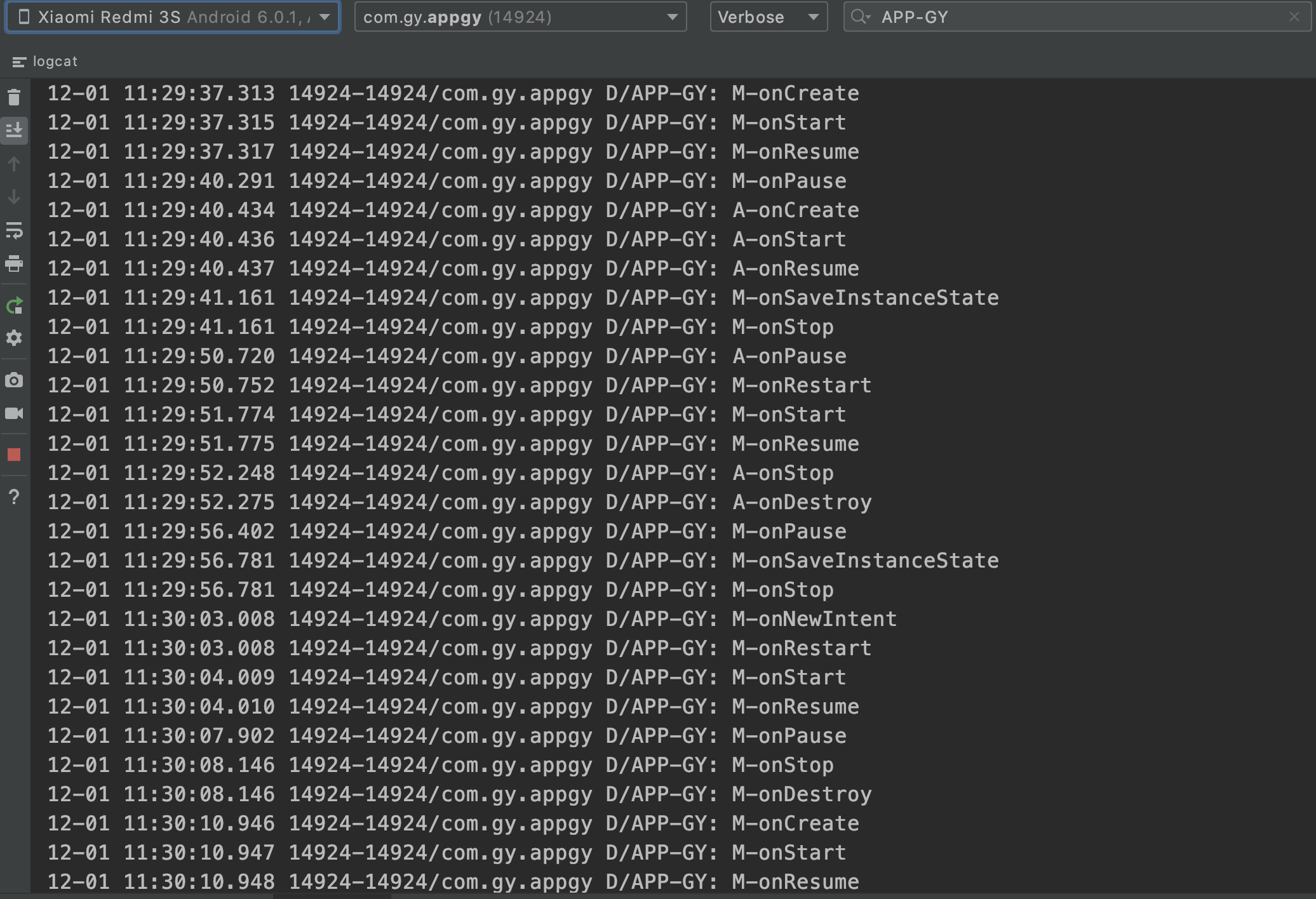Toggle Scroll to End mode
Viewport: 1316px width, 899px height.
14,131
